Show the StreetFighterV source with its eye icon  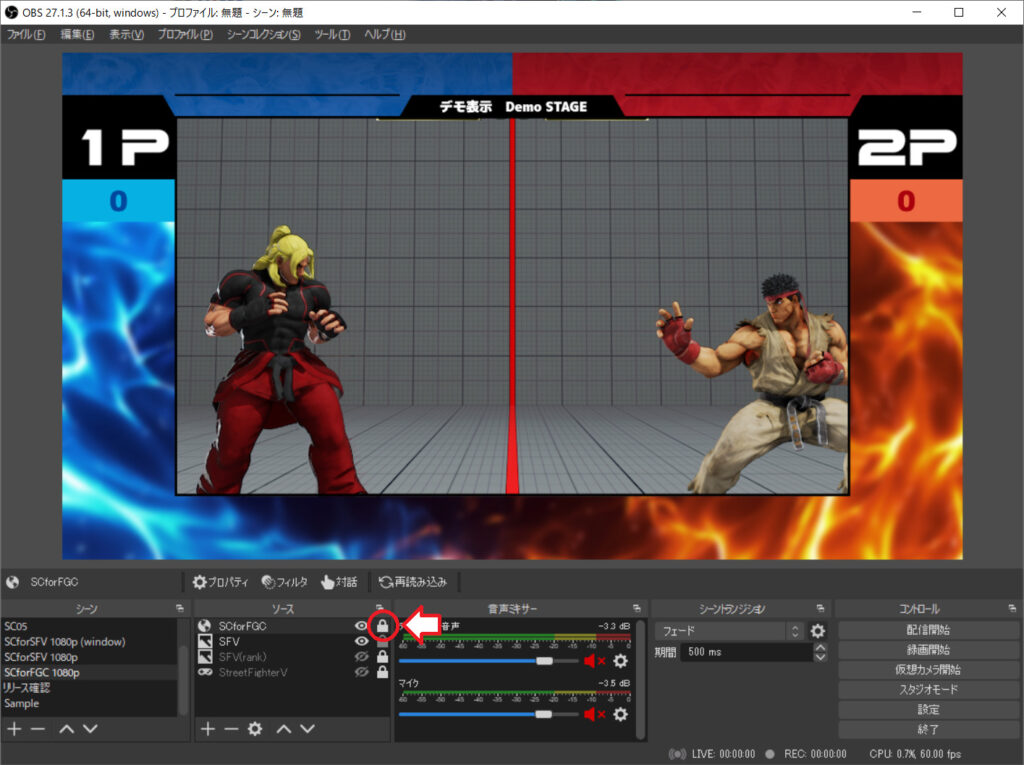coord(360,672)
